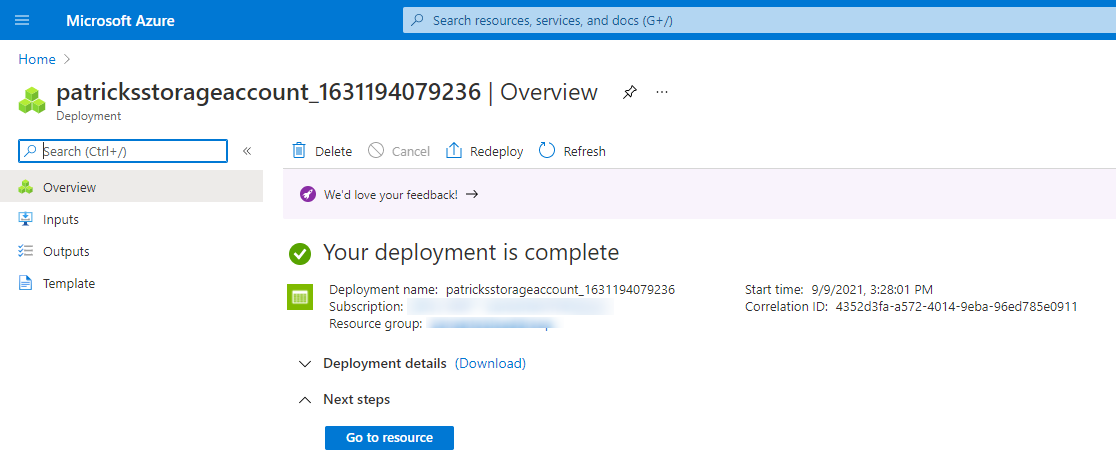This screenshot has width=1116, height=457.
Task: Click the circular Refresh arrow icon
Action: pos(547,151)
